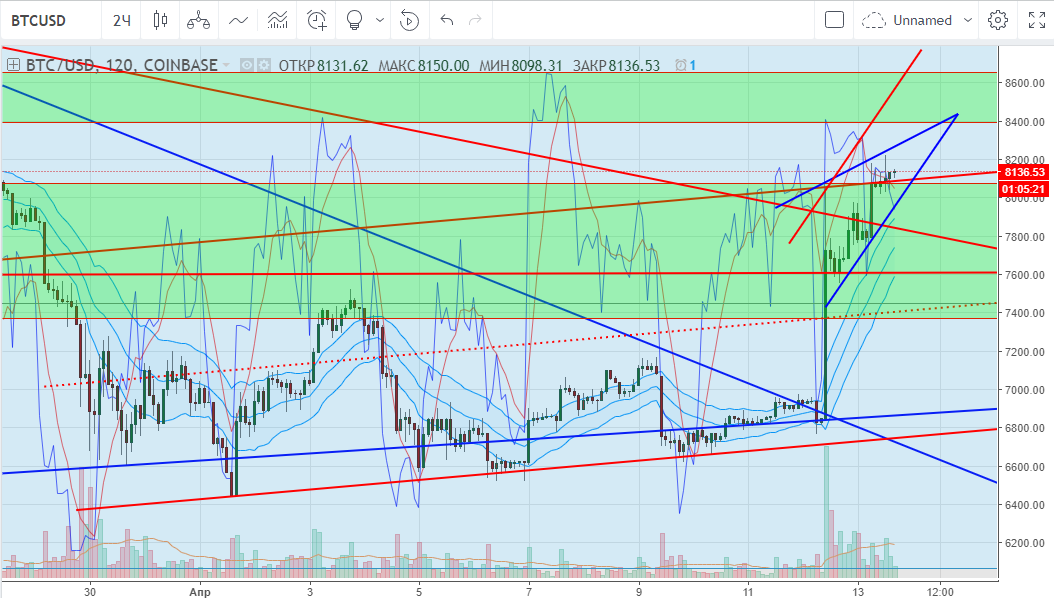The width and height of the screenshot is (1054, 598).
Task: Open dropdown arrow next to COINBASE title
Action: (227, 65)
